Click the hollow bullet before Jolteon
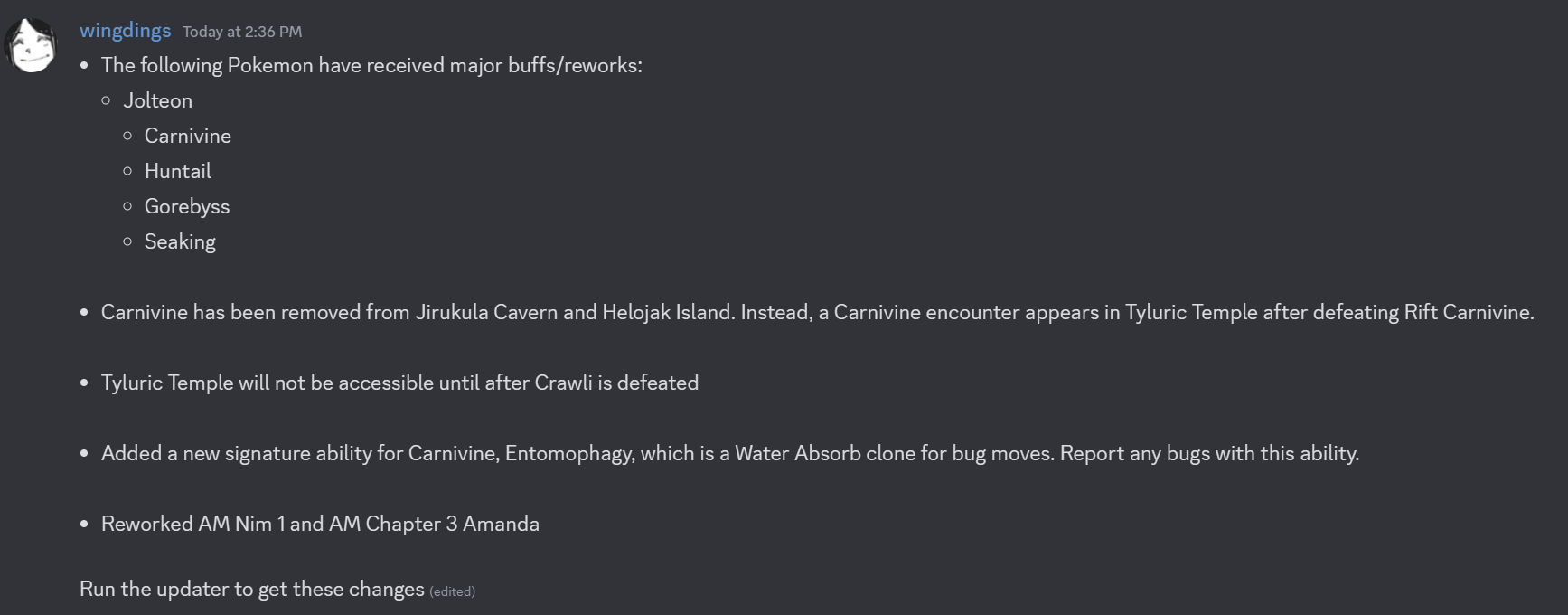Screen dimensions: 1568x615 106,100
